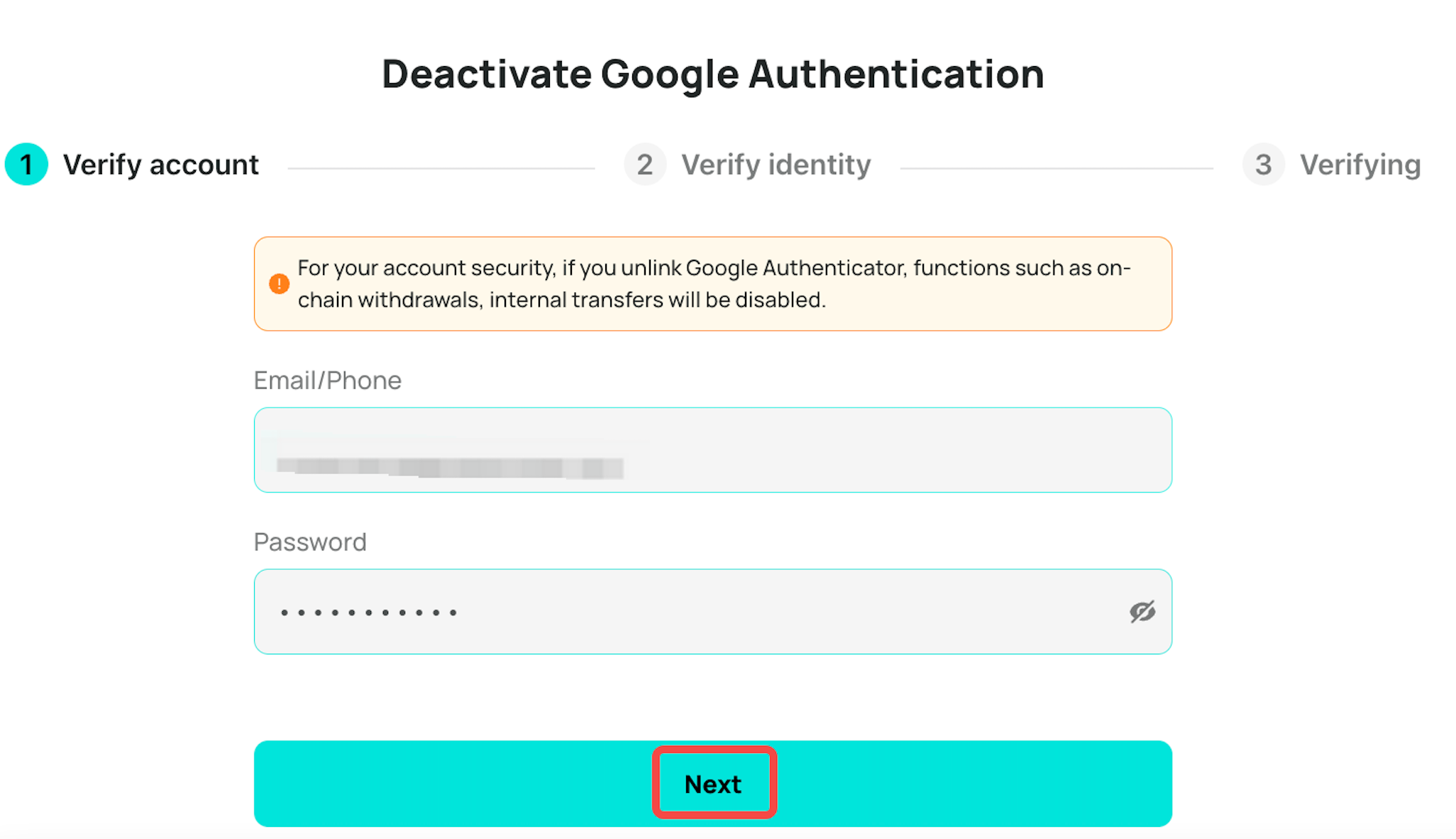Click the step 1 numbered circle
Viewport: 1456px width, 839px height.
pyautogui.click(x=26, y=165)
